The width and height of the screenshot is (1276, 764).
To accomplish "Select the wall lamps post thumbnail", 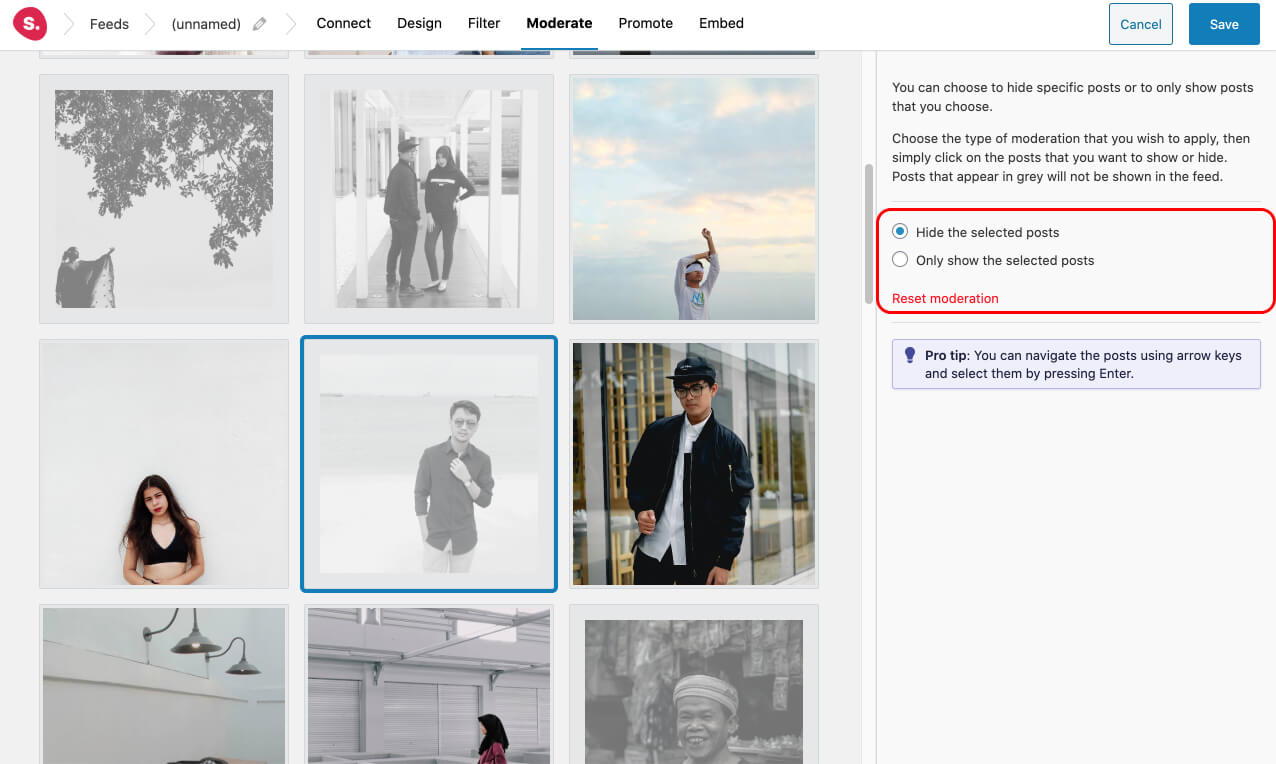I will tap(164, 684).
